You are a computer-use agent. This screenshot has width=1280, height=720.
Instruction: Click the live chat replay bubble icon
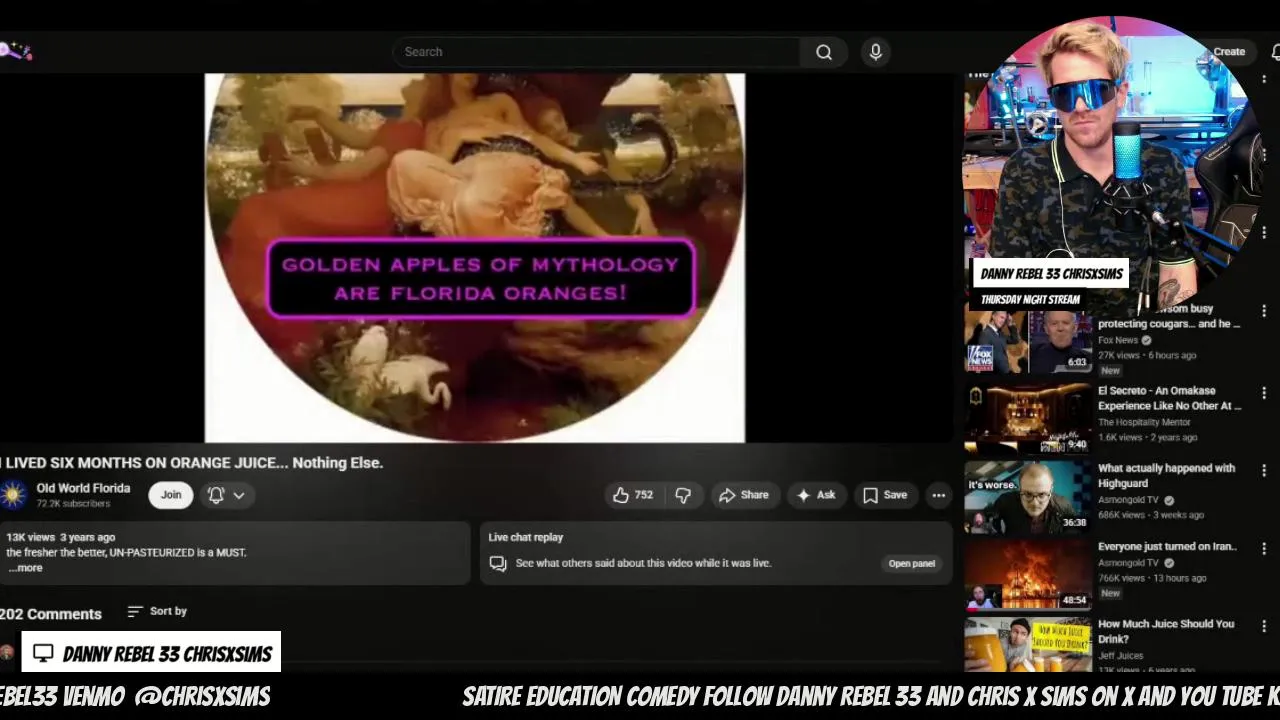(497, 563)
